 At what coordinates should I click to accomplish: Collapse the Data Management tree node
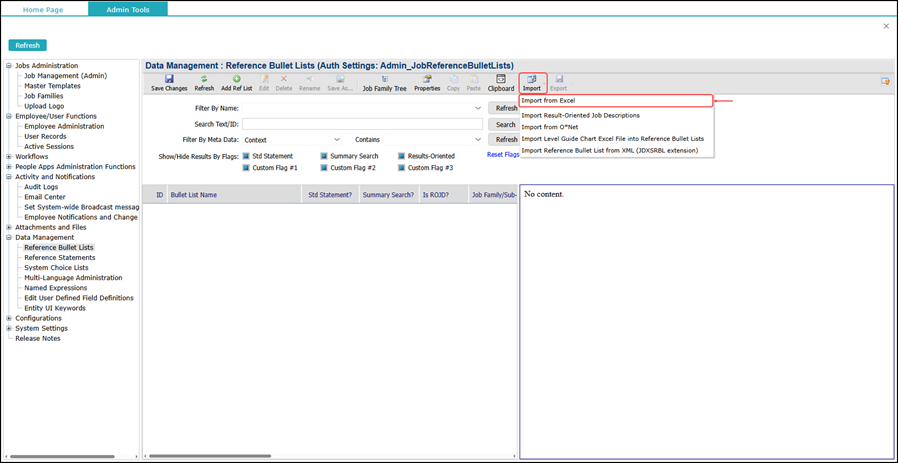(9, 237)
